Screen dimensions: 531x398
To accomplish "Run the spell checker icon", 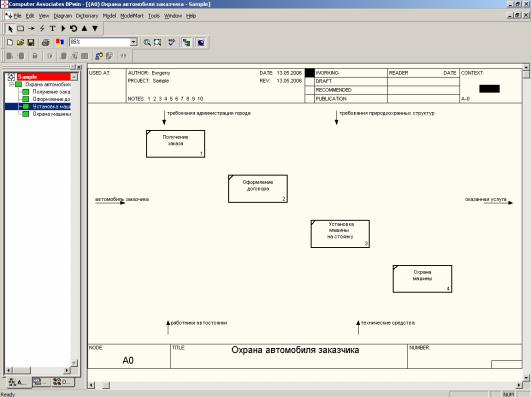I will click(x=172, y=42).
